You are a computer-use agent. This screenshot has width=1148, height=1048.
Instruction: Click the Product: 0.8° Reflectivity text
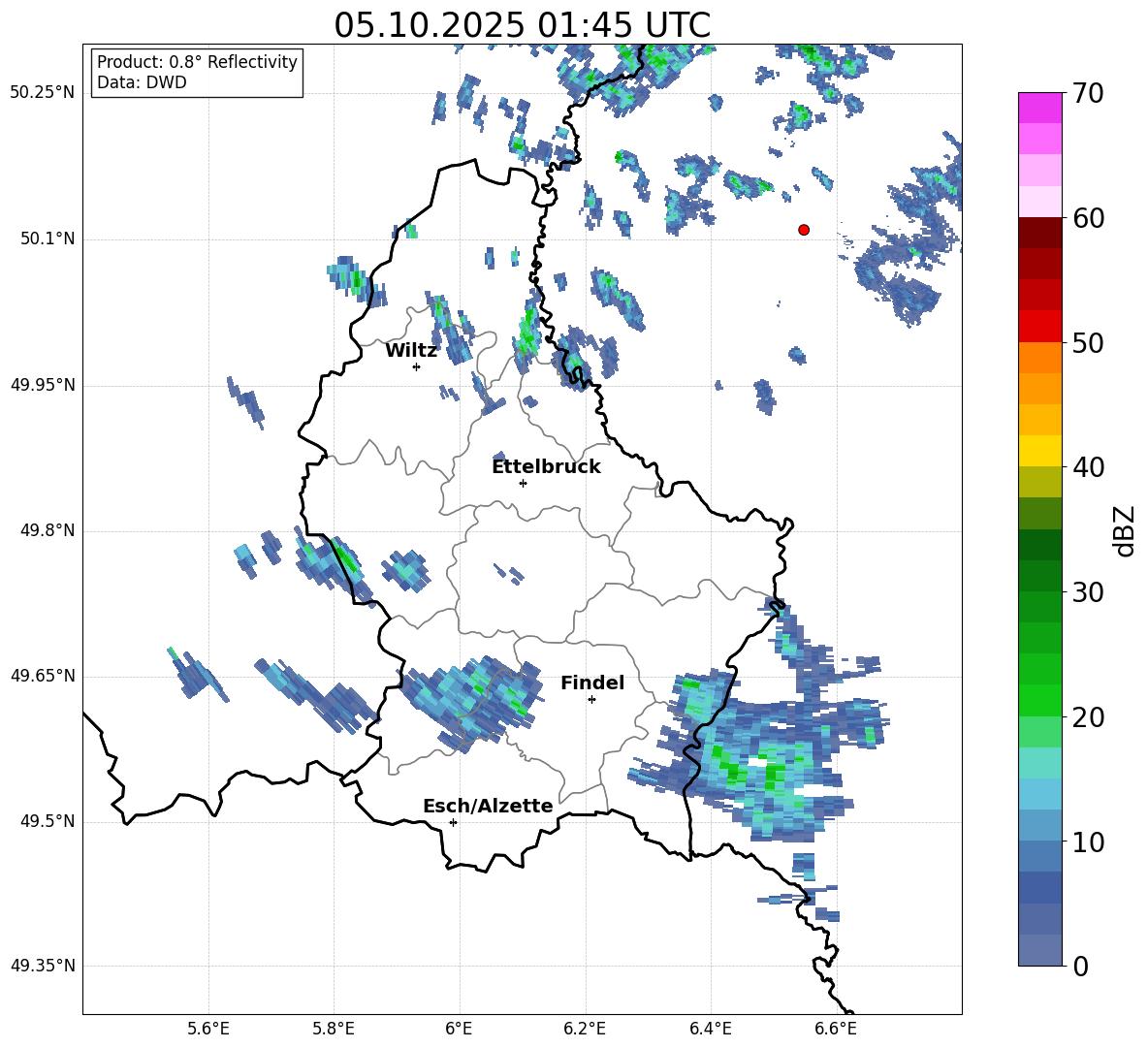pyautogui.click(x=197, y=62)
